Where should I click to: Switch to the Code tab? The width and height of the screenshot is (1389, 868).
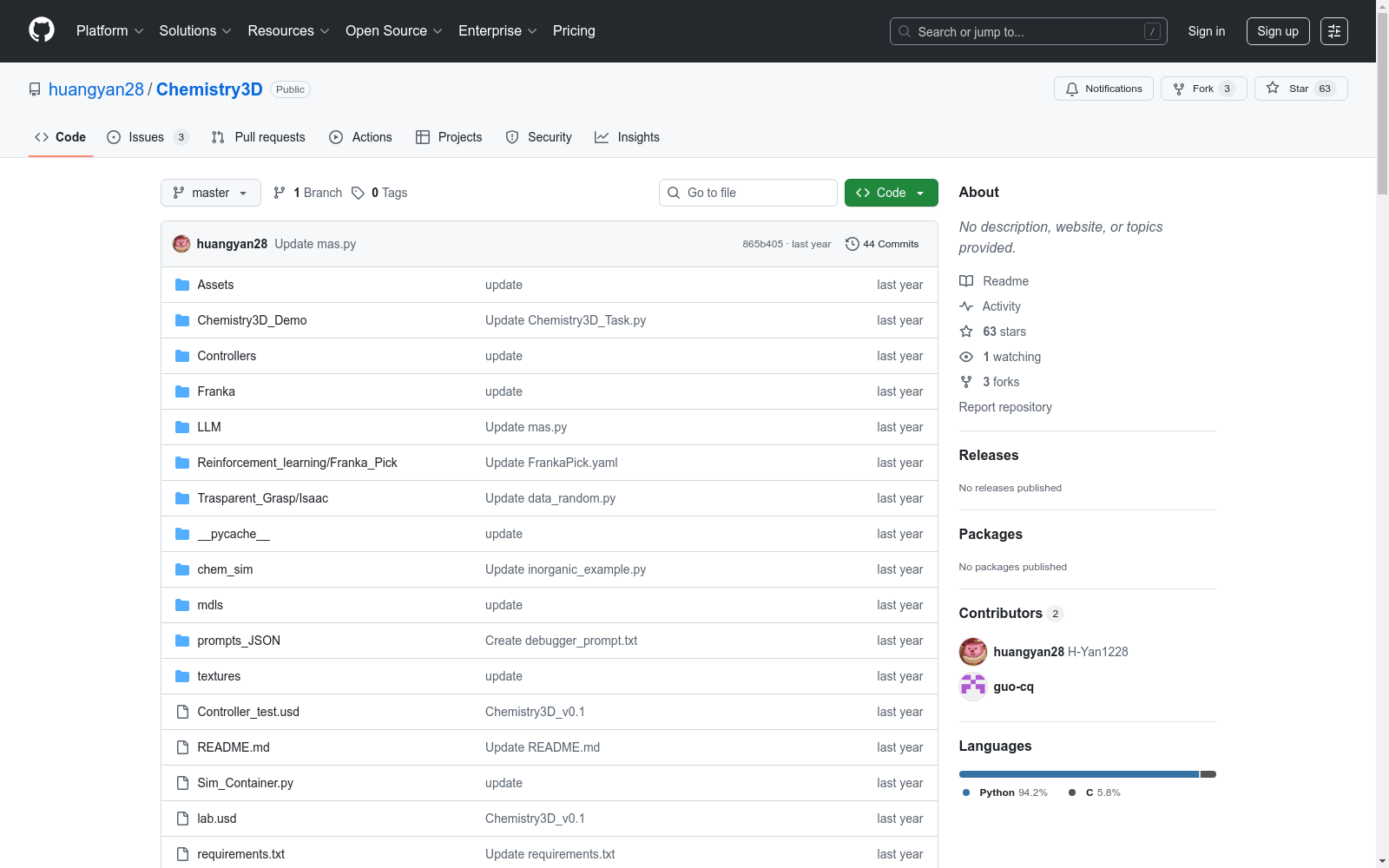tap(61, 137)
